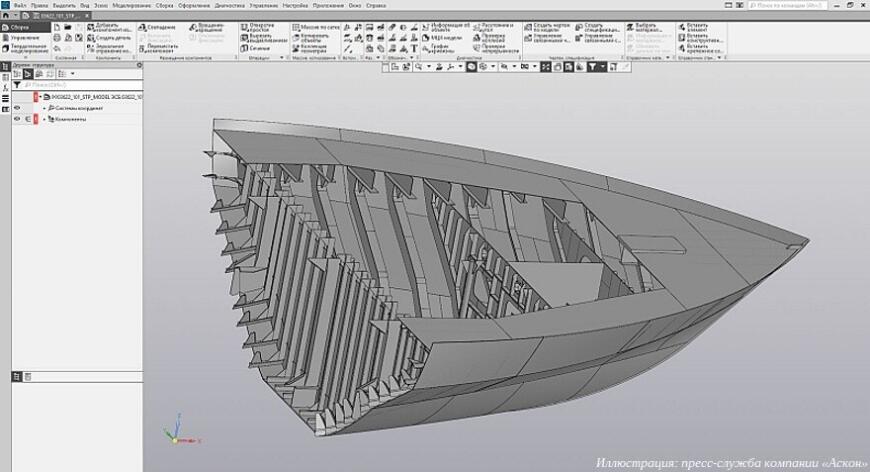This screenshot has width=870, height=472.
Task: Toggle visibility eye for 'Компоненты'
Action: [17, 119]
